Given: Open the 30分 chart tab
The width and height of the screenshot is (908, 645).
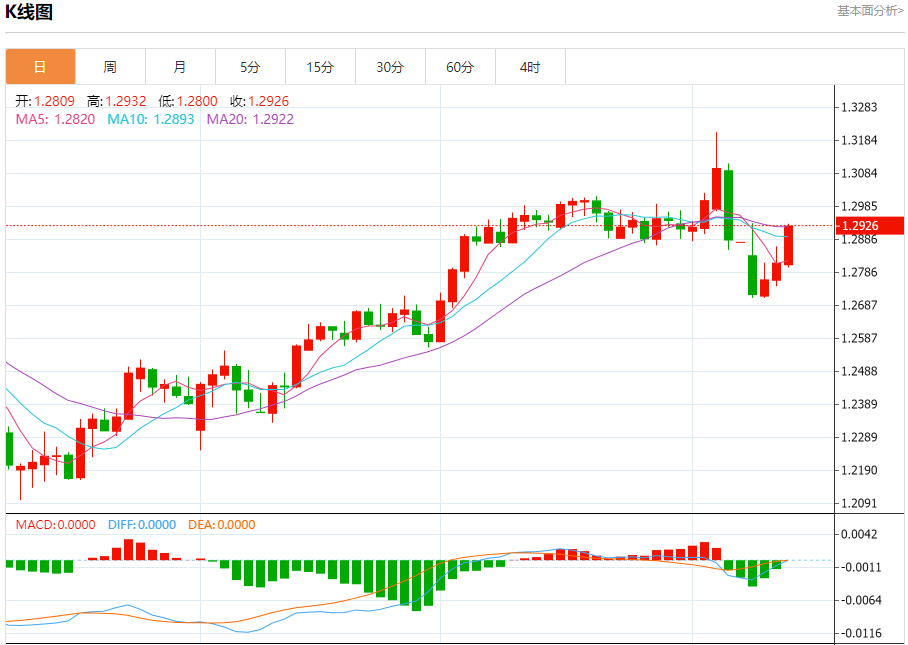Looking at the screenshot, I should click(390, 67).
